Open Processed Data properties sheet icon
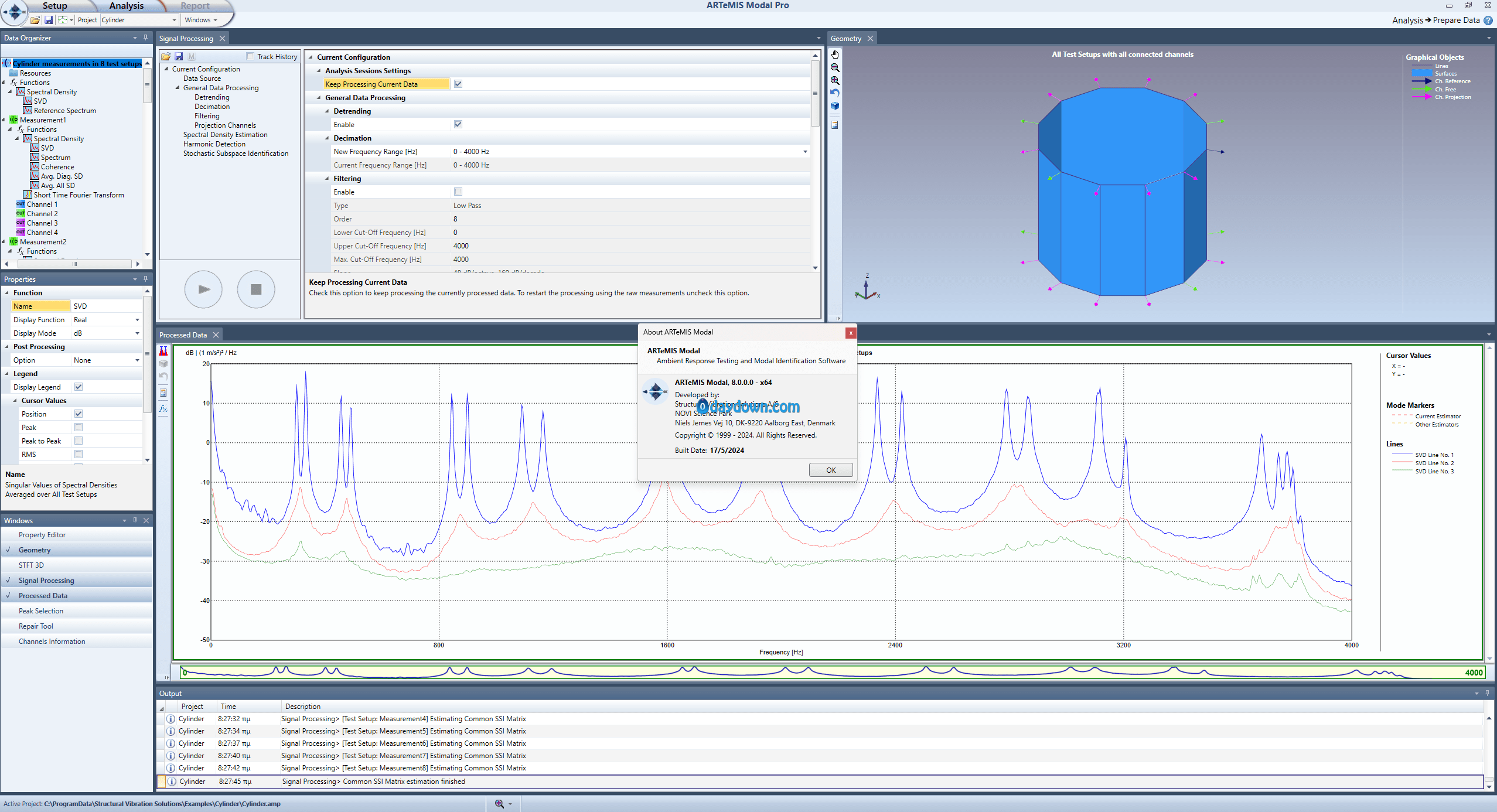 tap(163, 393)
